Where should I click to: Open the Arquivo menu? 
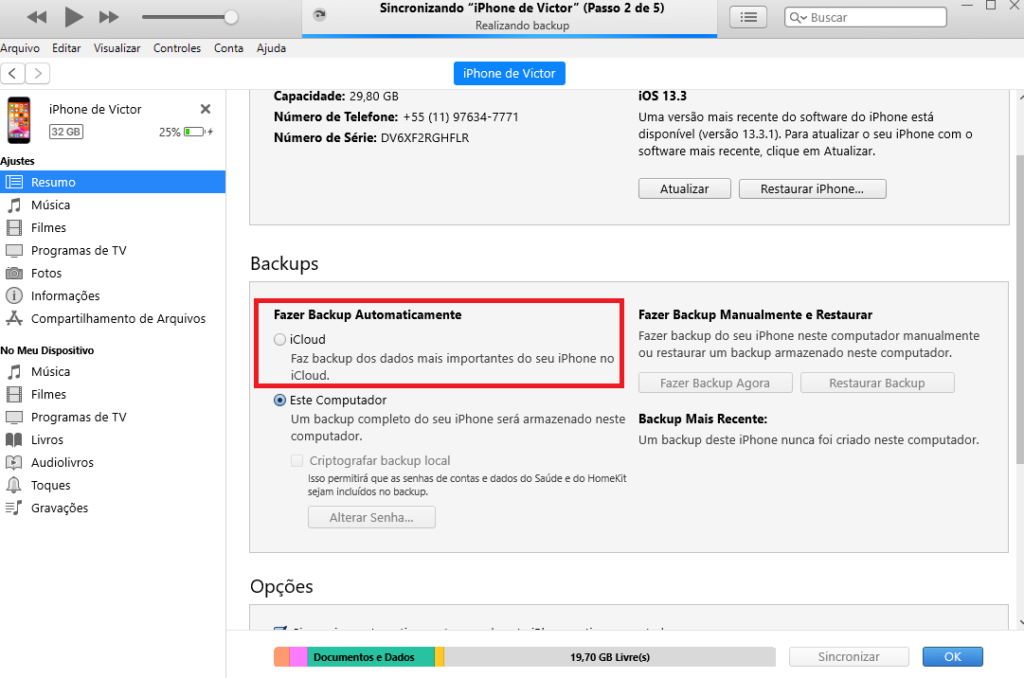pos(20,48)
